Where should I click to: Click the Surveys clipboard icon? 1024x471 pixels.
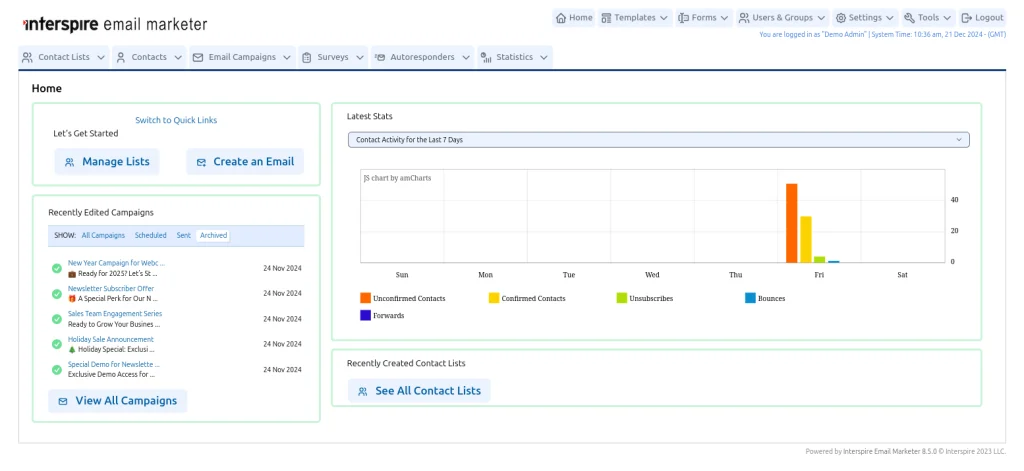tap(306, 57)
